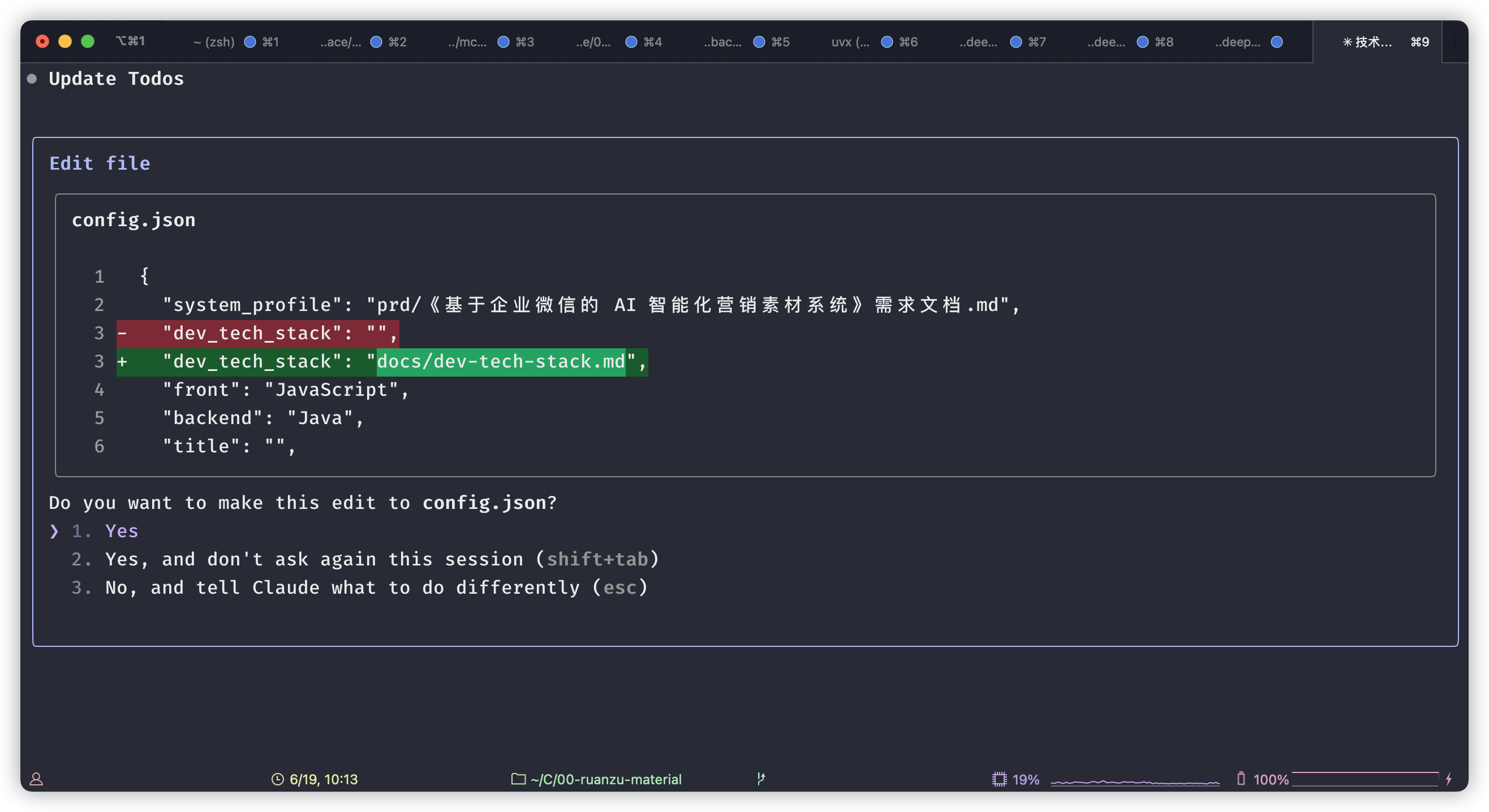This screenshot has height=812, width=1489.
Task: Select option 1 Yes
Action: coord(122,530)
